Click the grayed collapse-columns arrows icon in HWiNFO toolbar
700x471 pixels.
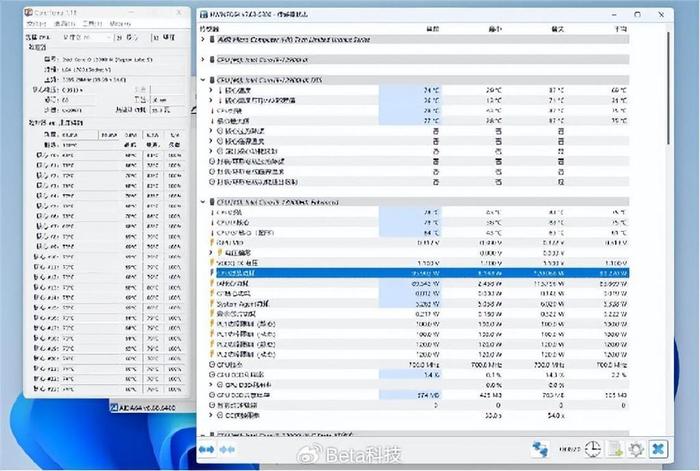pos(227,449)
